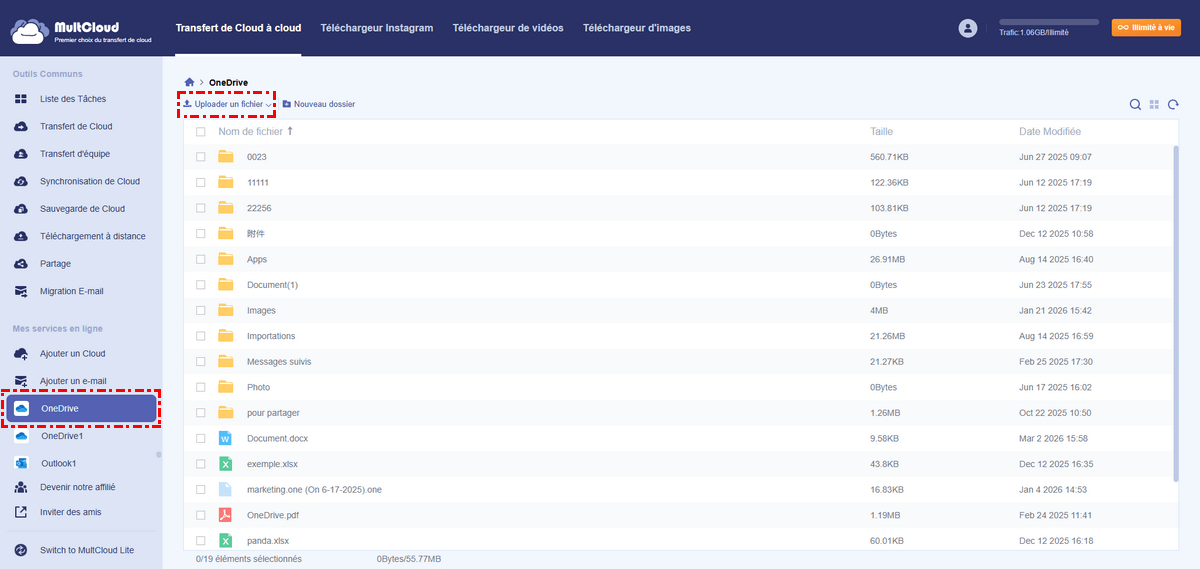Click the 560.71KB size cell
The width and height of the screenshot is (1200, 569).
(889, 157)
